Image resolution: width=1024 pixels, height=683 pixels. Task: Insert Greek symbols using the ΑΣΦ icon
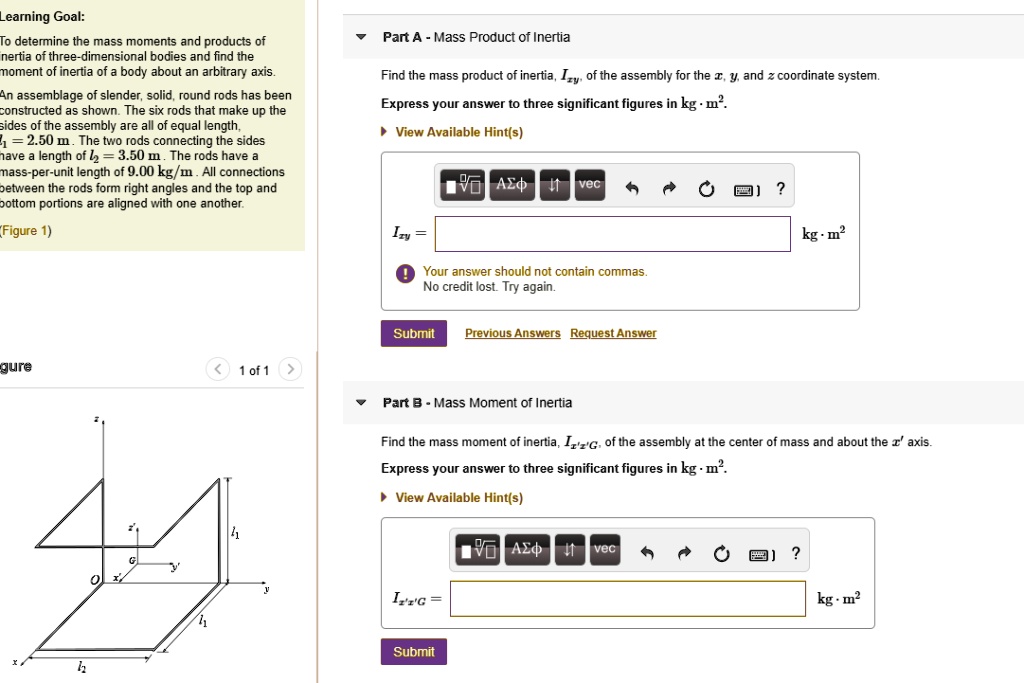tap(510, 187)
